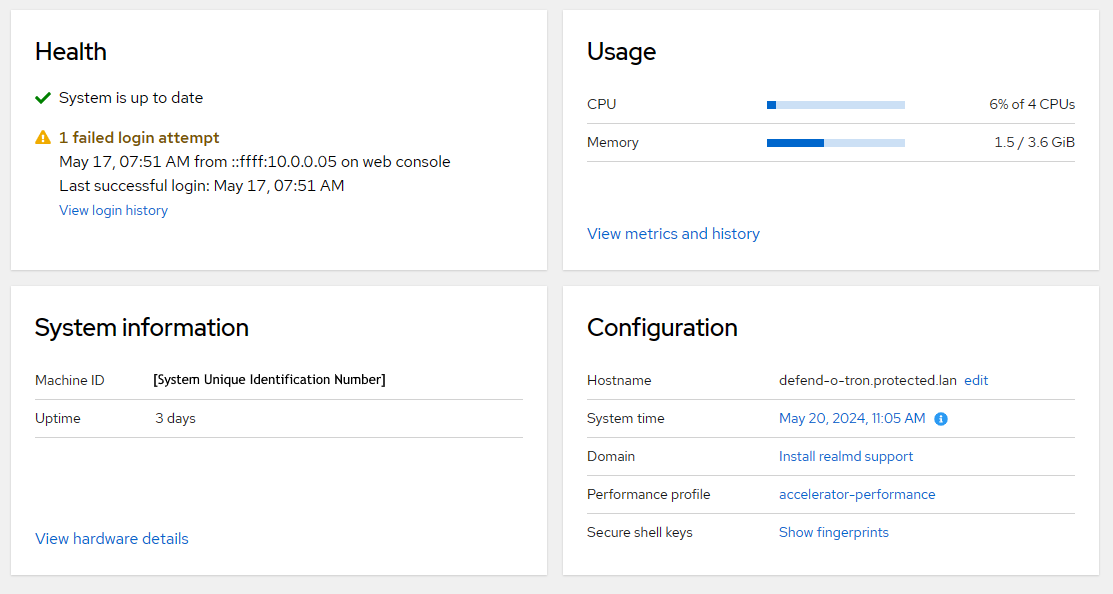Screen dimensions: 1113x594
Task: Click the green checkmark updates status icon
Action: 42,98
